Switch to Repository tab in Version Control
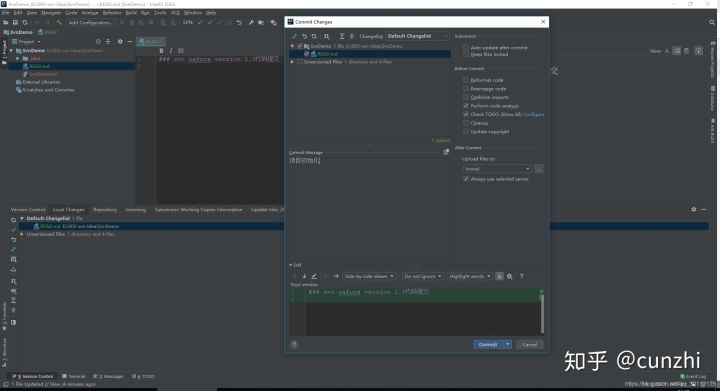Screen dimensions: 720x391 tap(105, 209)
